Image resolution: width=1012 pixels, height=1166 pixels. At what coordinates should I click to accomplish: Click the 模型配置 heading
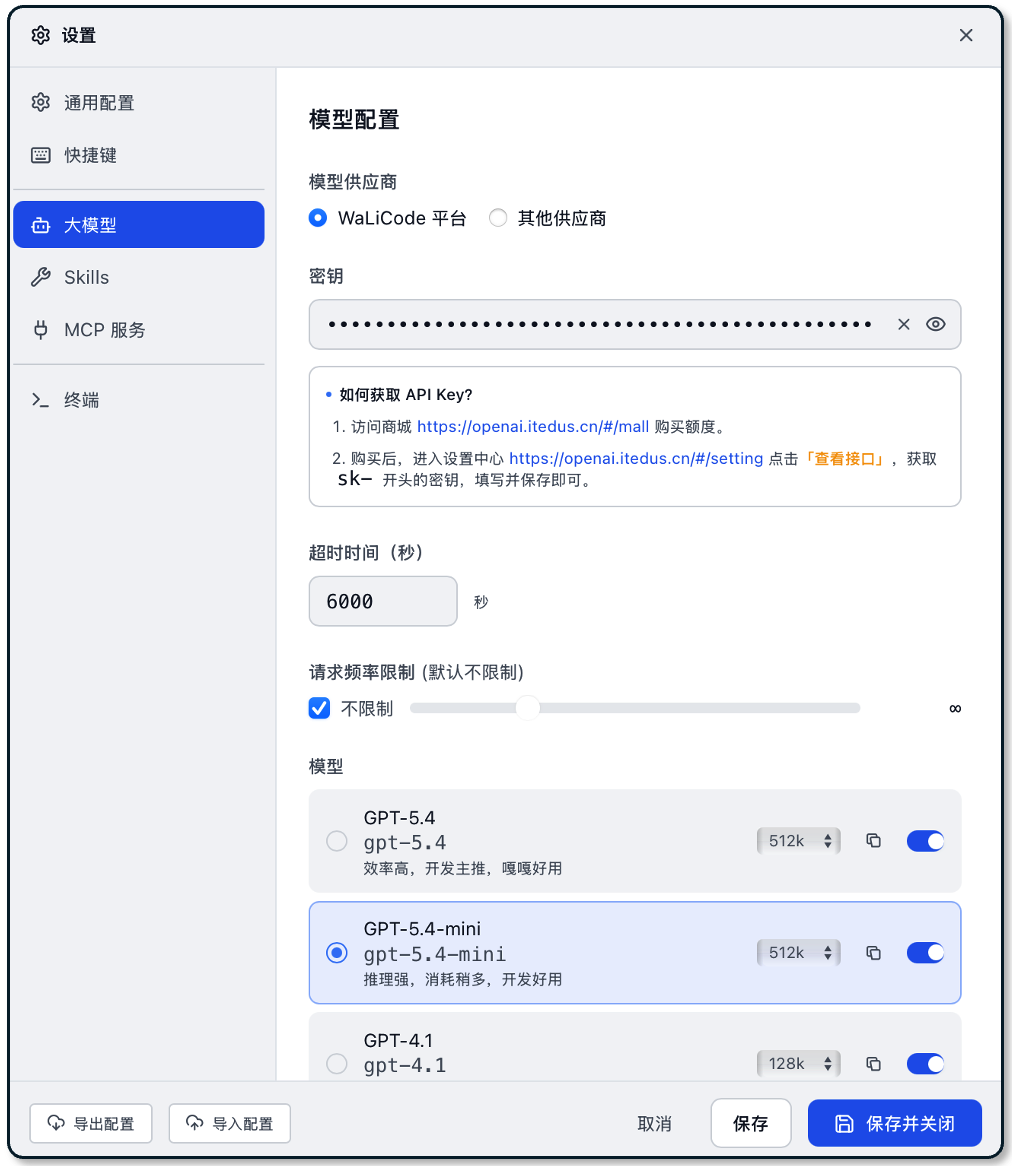point(354,119)
